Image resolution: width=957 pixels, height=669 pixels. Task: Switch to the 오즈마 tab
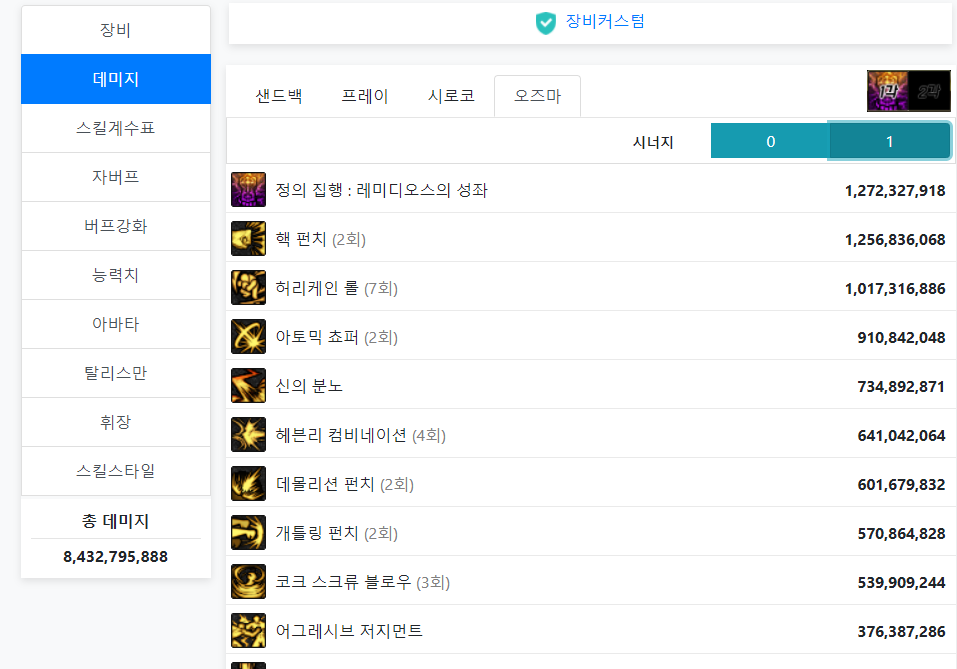point(537,96)
